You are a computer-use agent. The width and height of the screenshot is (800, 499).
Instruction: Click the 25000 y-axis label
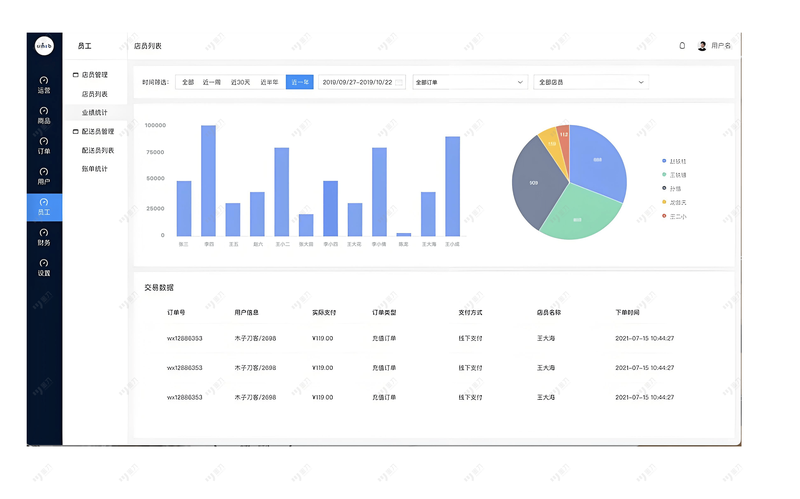point(156,208)
